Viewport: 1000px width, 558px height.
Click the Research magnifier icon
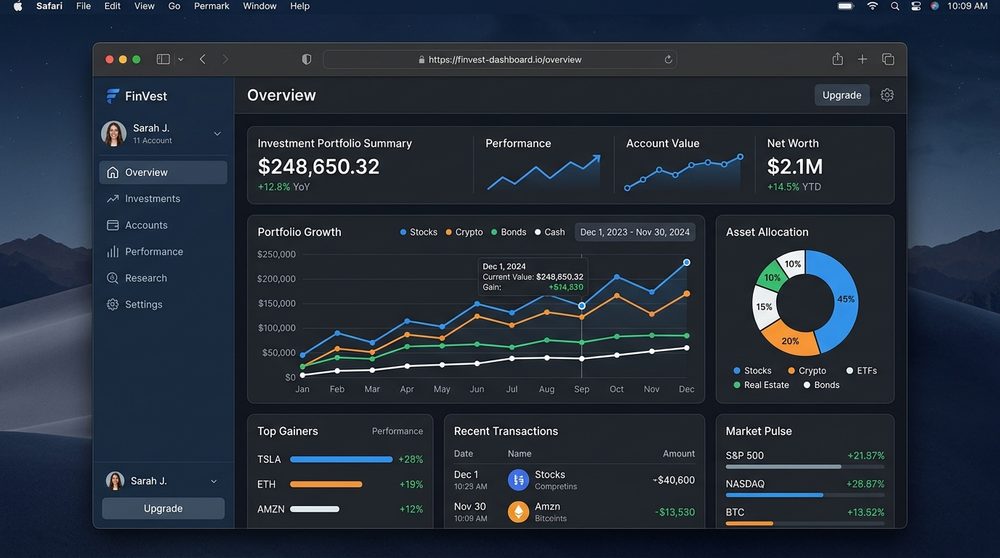[113, 278]
